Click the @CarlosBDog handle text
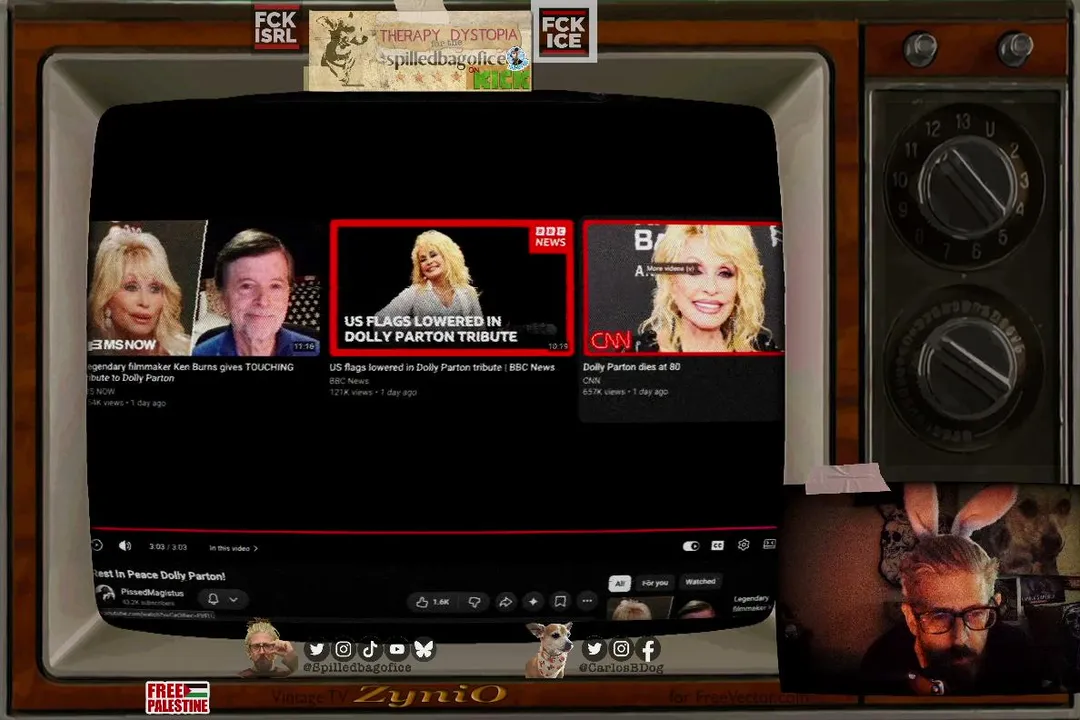This screenshot has height=720, width=1080. click(621, 668)
